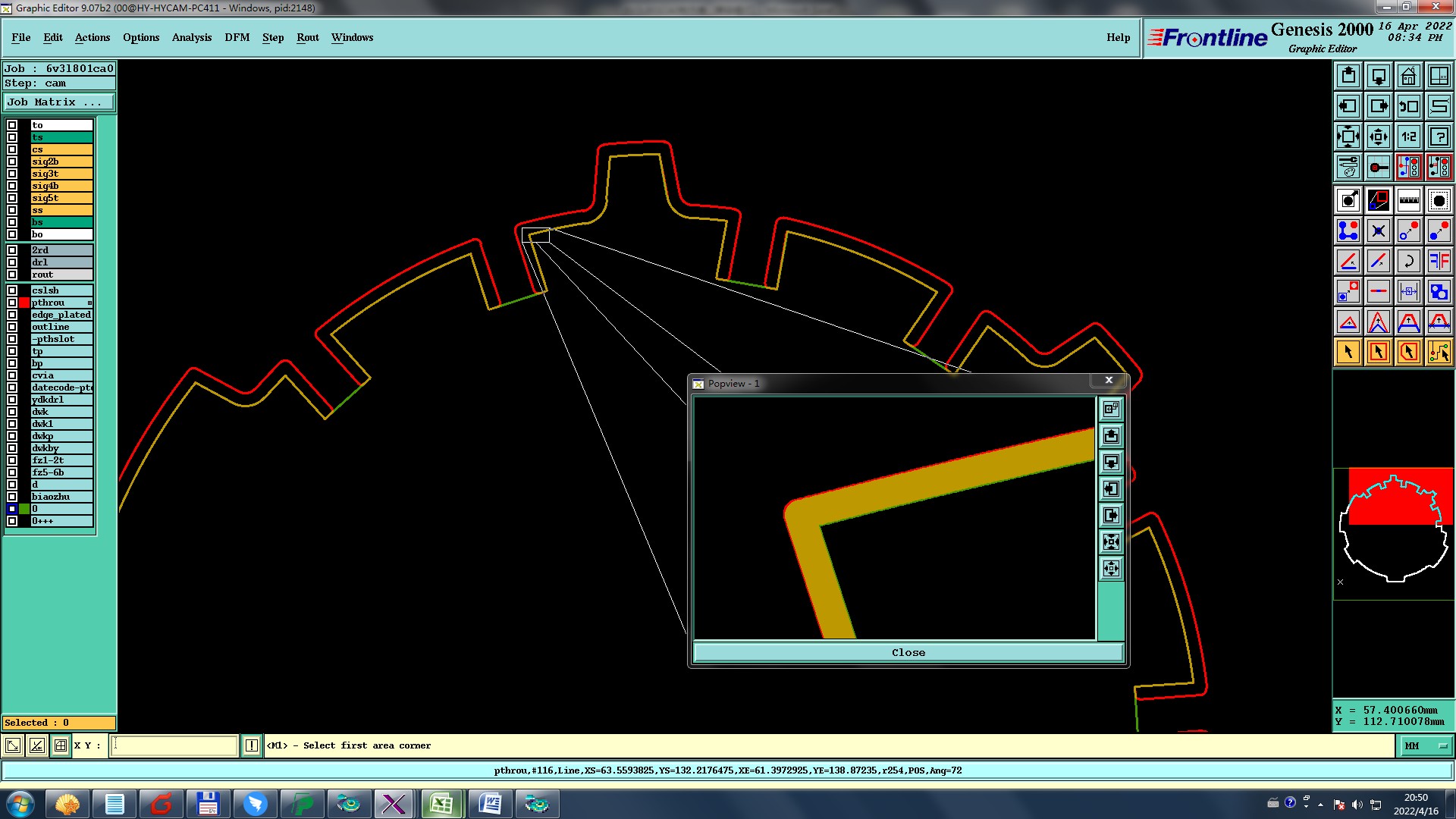This screenshot has width=1456, height=819.
Task: Toggle the checkbox for layer drl
Action: point(12,262)
